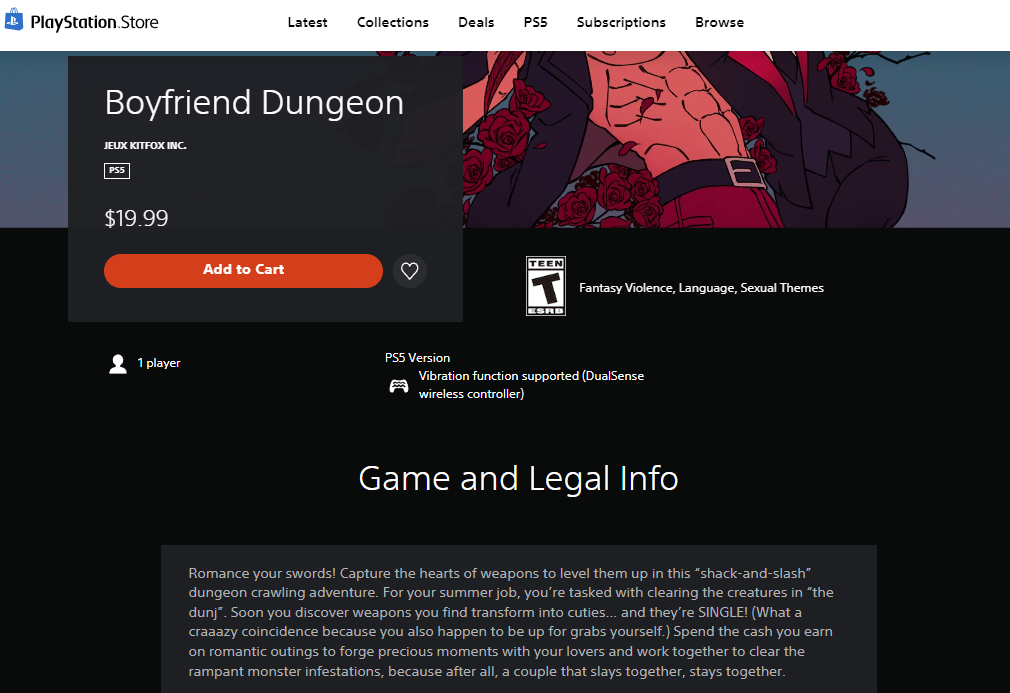Screen dimensions: 1010x693
Task: Click the Fantasy Violence, Language, Sexual Themes descriptor
Action: coord(701,288)
